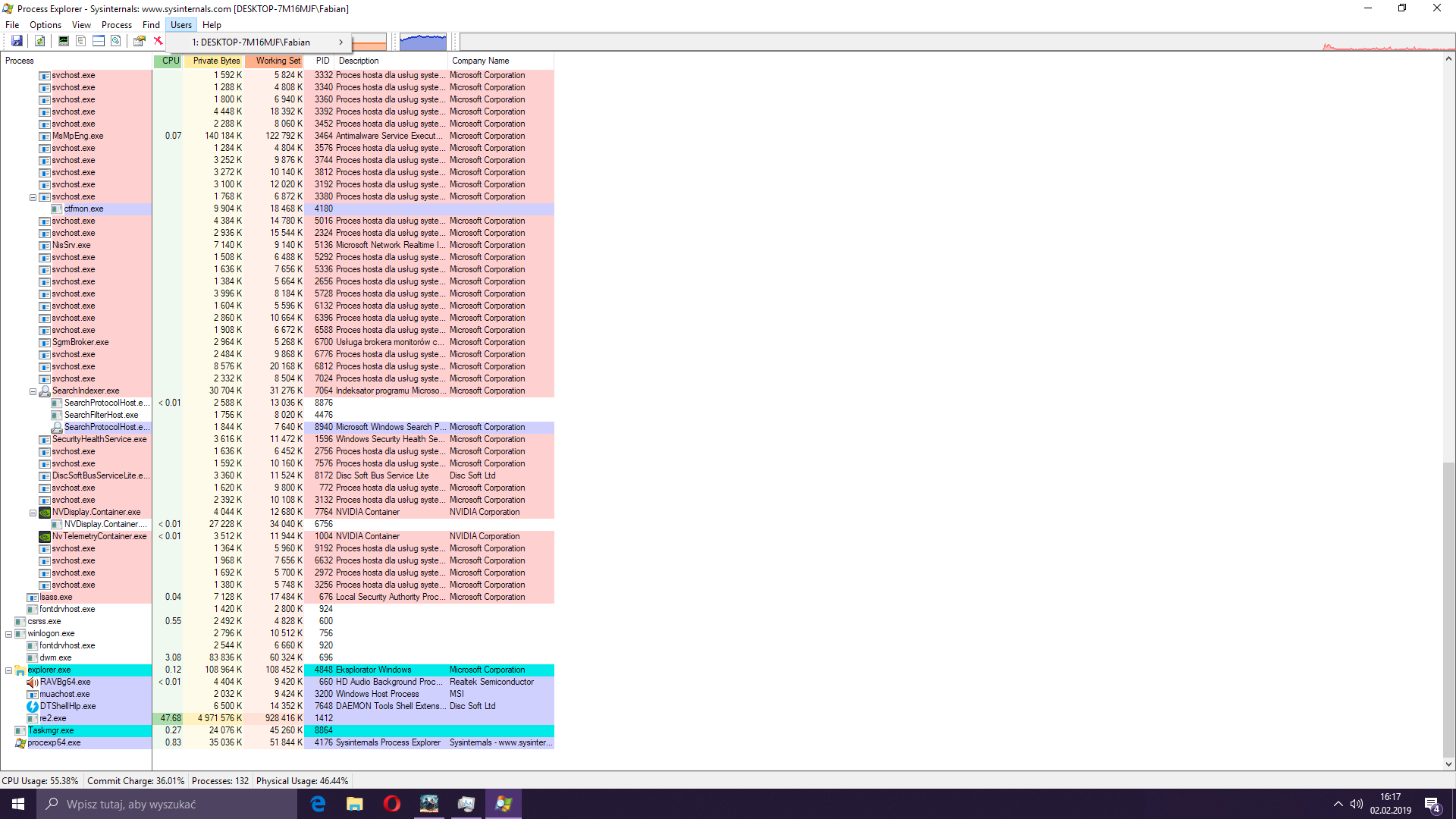The height and width of the screenshot is (819, 1456).
Task: Open Opera browser from the taskbar
Action: [x=392, y=804]
